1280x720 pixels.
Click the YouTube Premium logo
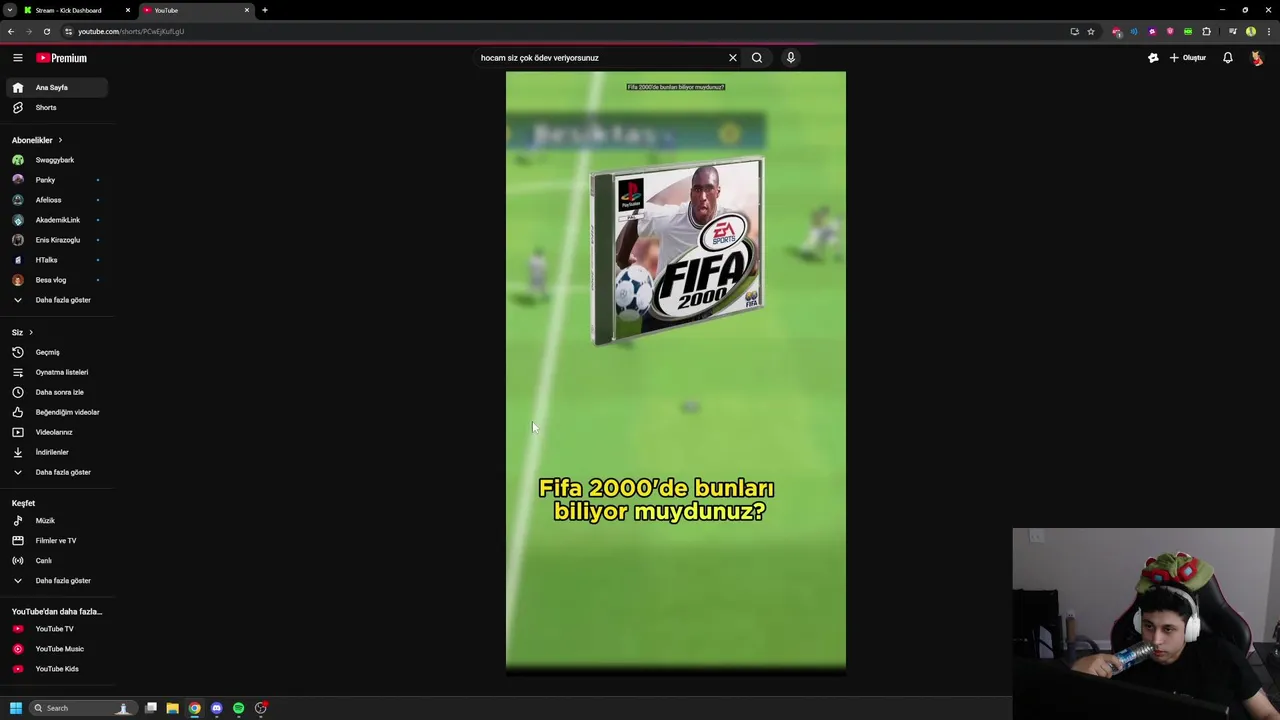click(62, 58)
